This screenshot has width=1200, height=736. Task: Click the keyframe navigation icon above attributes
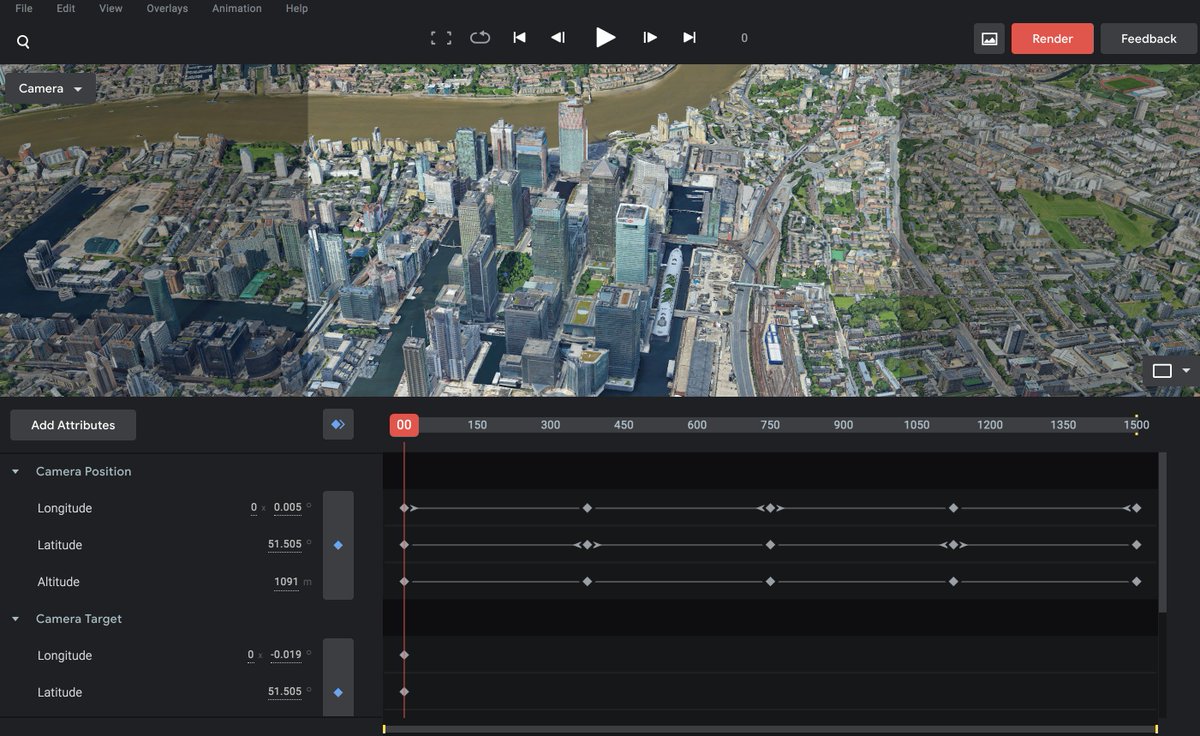[x=338, y=425]
